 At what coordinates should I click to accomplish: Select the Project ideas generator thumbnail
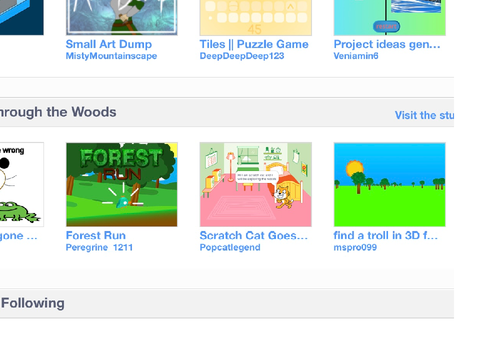[x=390, y=17]
